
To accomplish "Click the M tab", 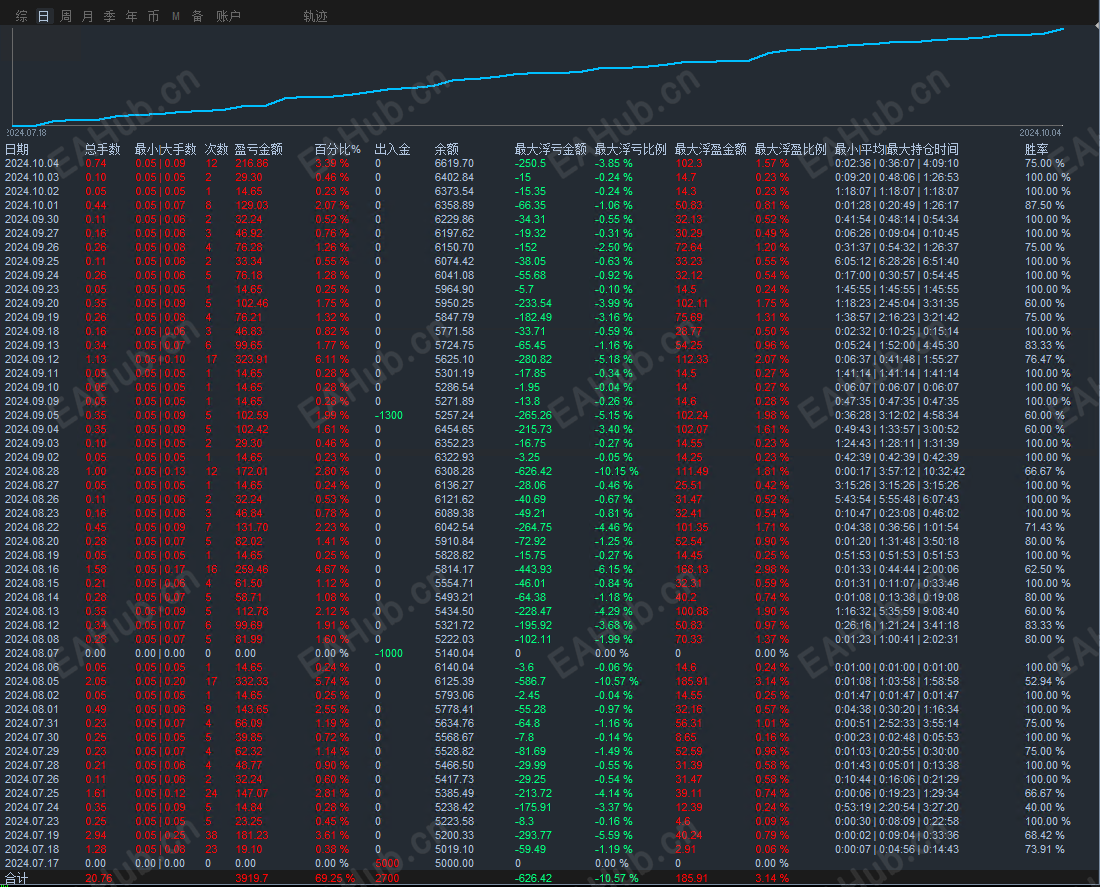I will [x=175, y=16].
